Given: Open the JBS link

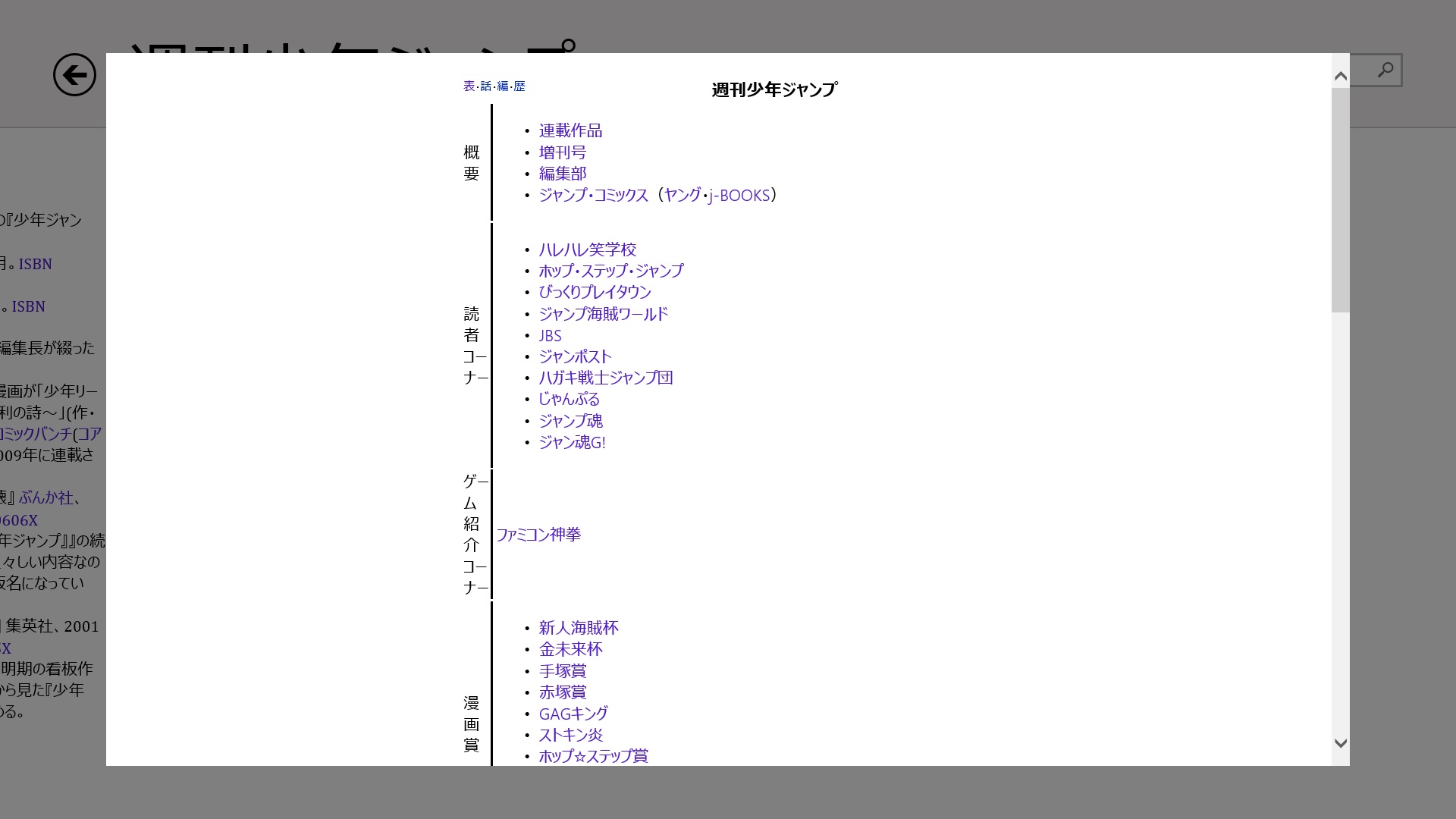Looking at the screenshot, I should (551, 335).
